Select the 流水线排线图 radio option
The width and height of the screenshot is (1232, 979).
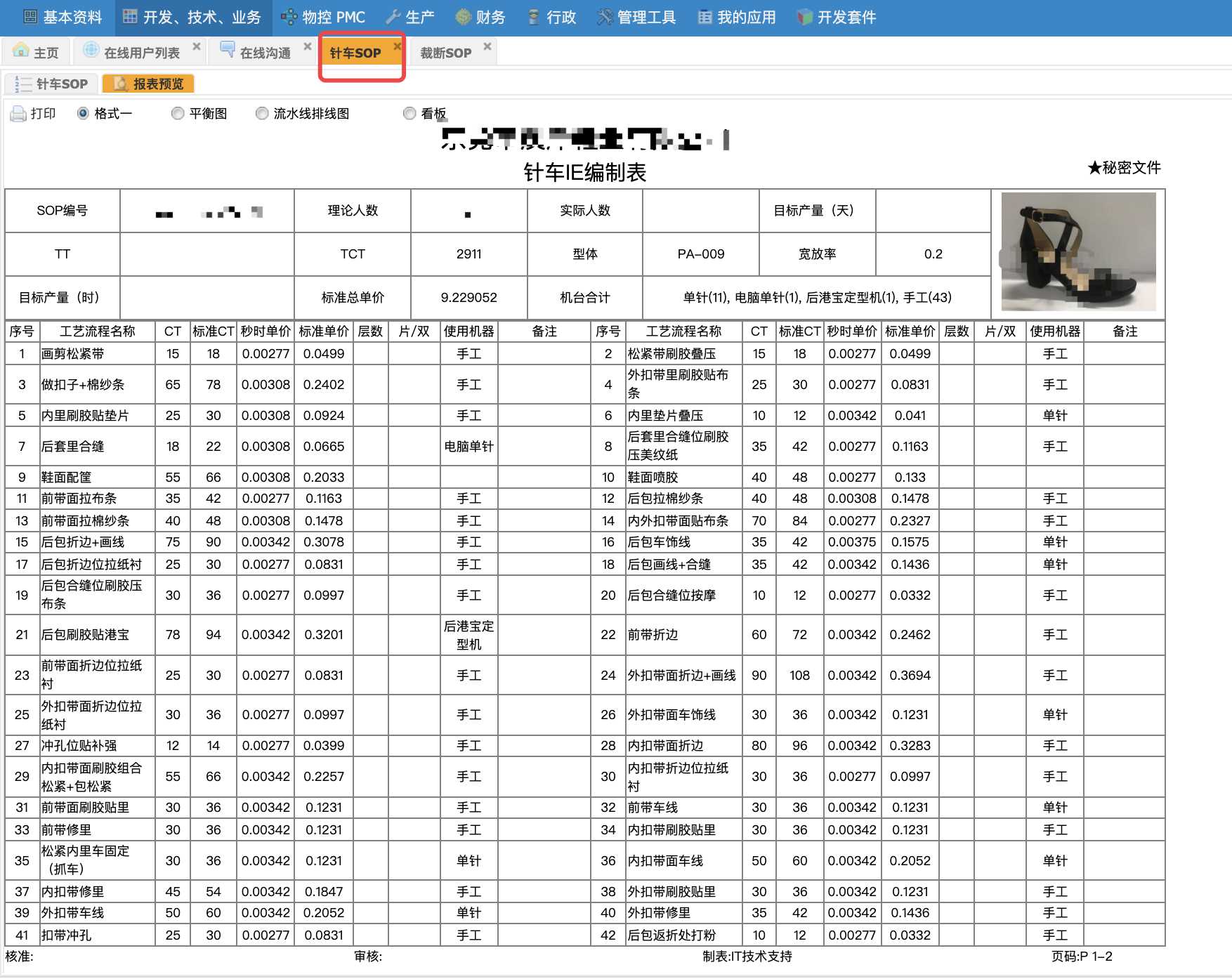262,114
